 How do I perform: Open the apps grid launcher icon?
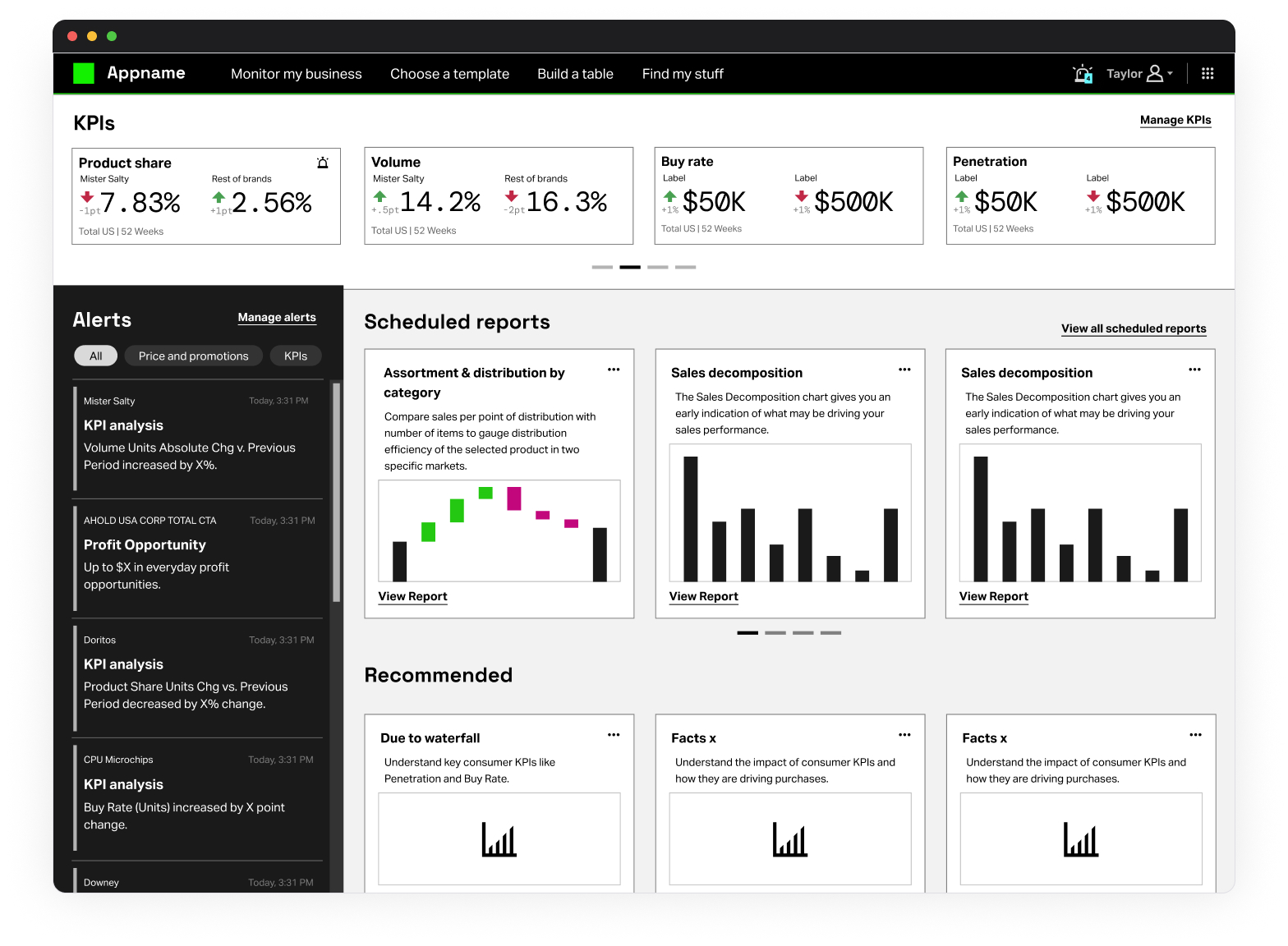[1207, 74]
